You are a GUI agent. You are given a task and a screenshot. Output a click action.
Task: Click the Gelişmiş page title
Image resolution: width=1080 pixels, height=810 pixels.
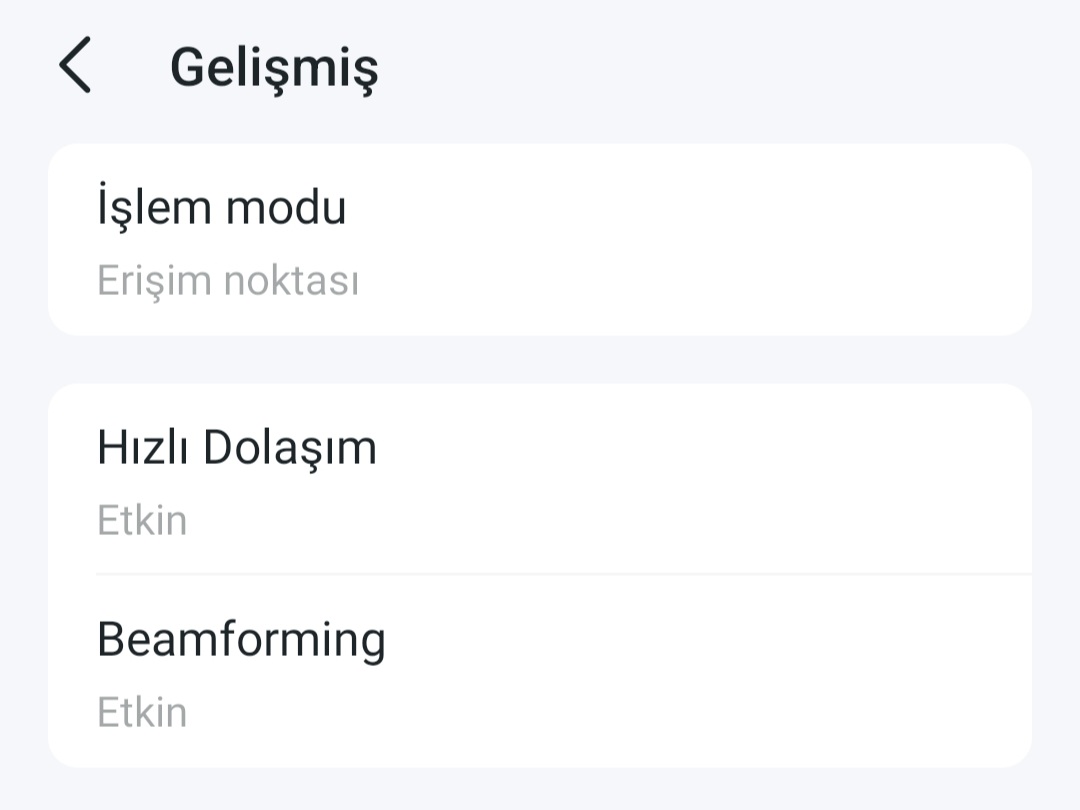[274, 68]
